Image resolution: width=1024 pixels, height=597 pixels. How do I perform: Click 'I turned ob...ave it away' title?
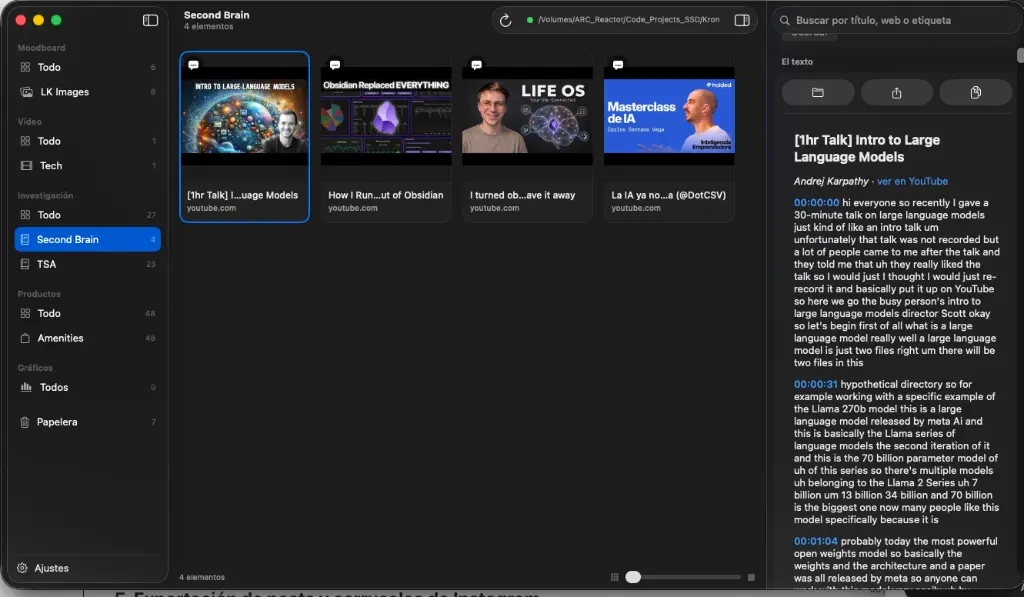tap(522, 195)
